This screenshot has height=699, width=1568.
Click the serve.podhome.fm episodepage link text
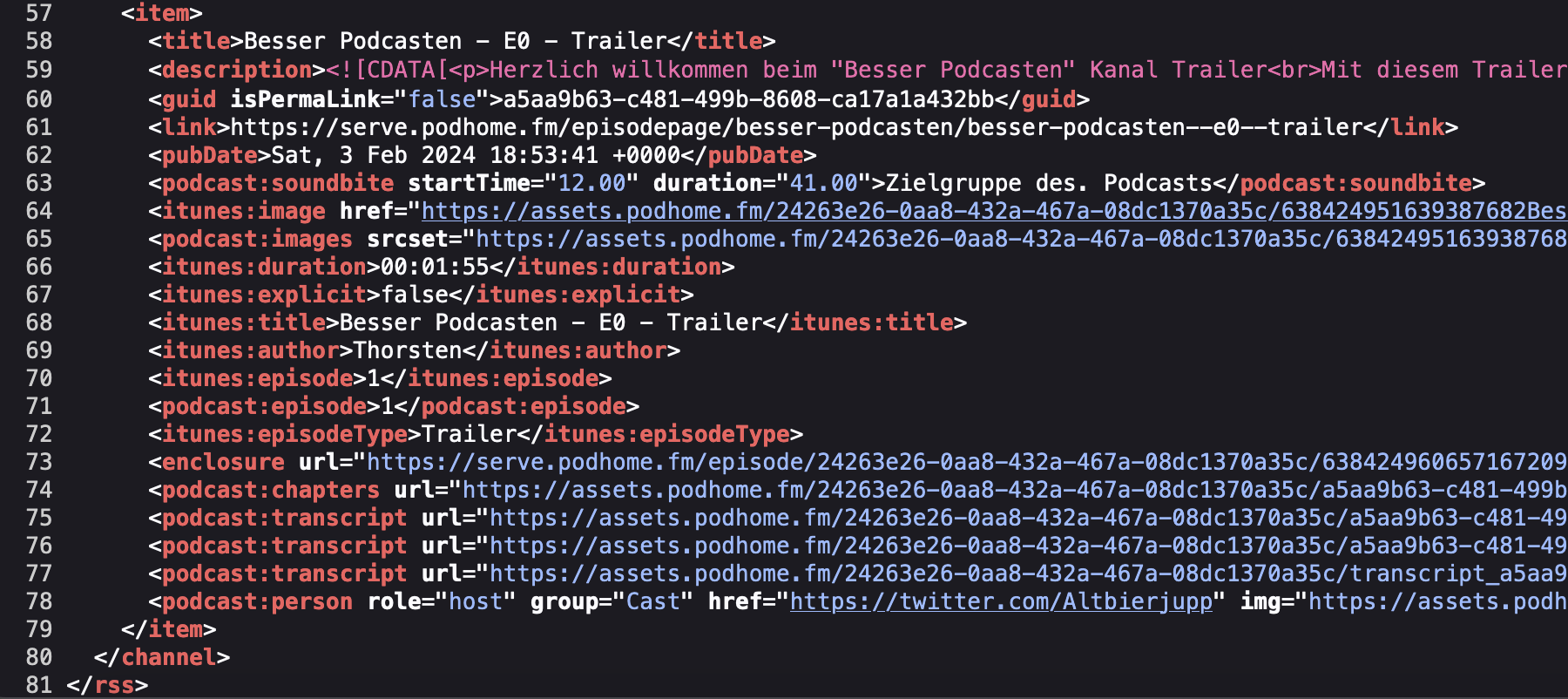click(796, 127)
